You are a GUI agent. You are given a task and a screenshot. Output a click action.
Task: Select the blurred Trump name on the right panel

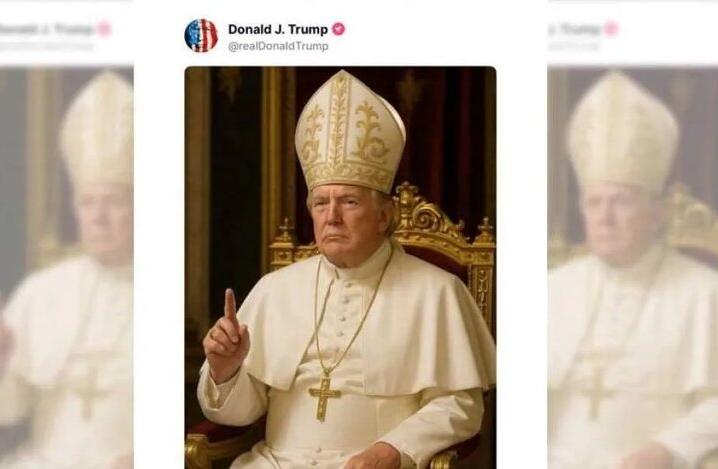[x=574, y=30]
